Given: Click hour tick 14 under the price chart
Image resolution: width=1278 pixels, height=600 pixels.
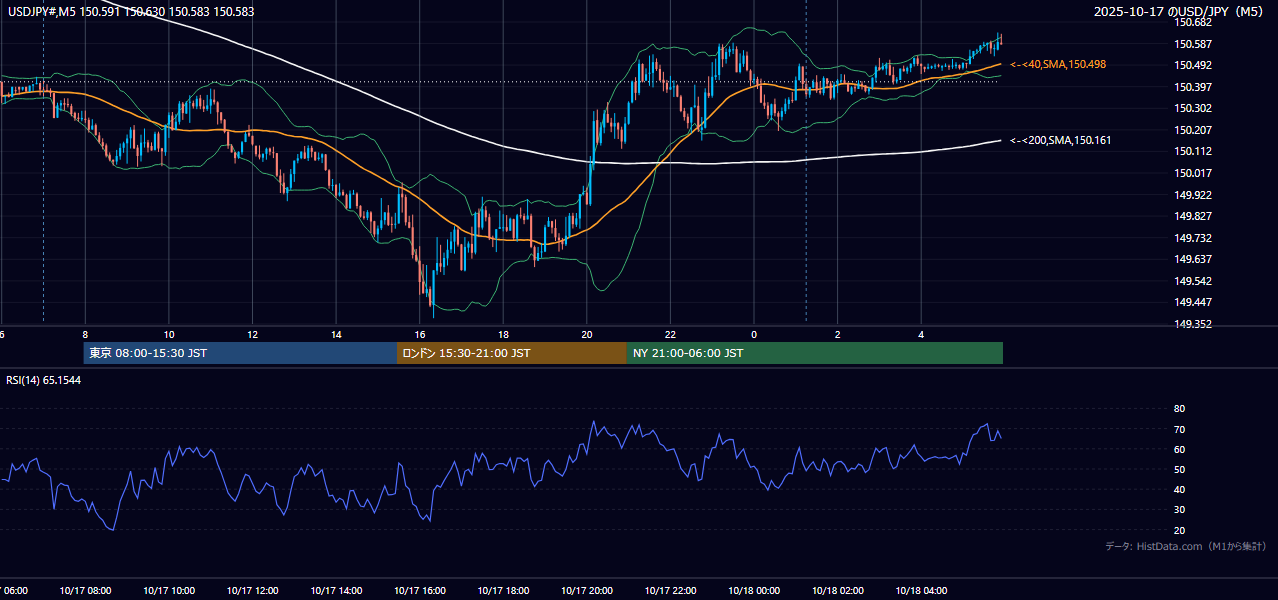Looking at the screenshot, I should pos(336,334).
